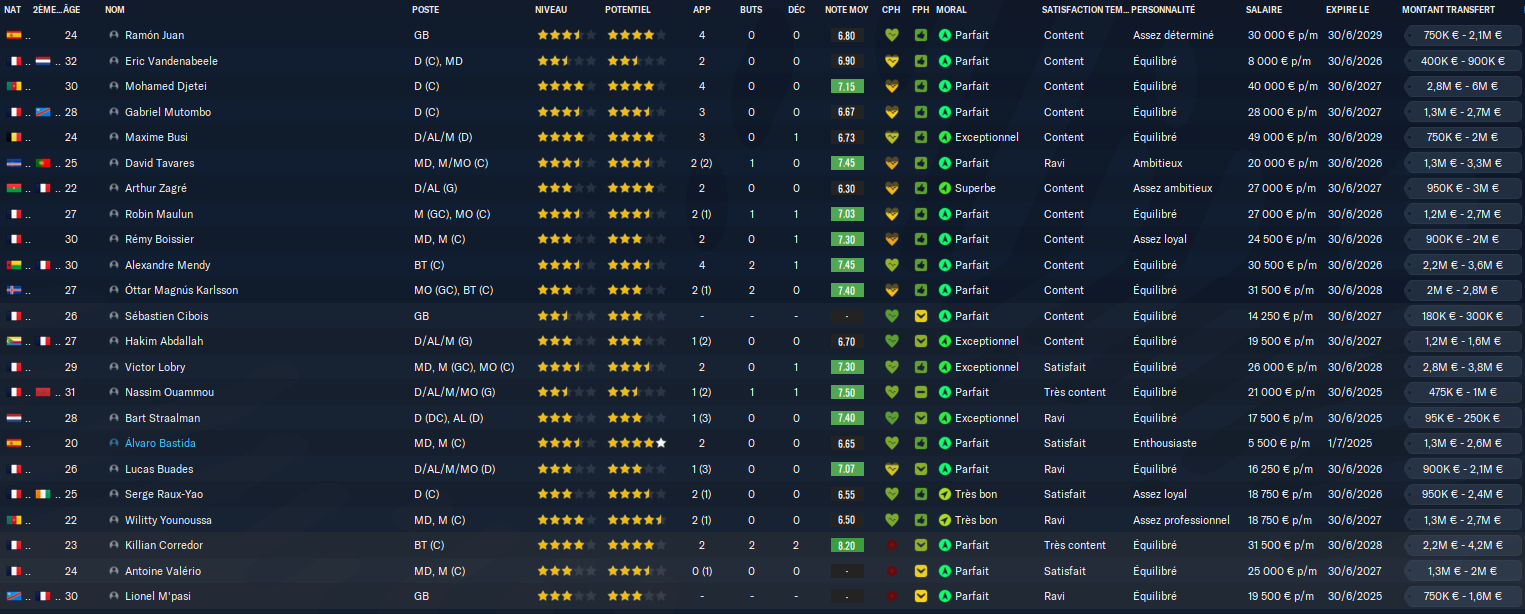Click the morale icon for Wilitty Younoussa

[945, 520]
